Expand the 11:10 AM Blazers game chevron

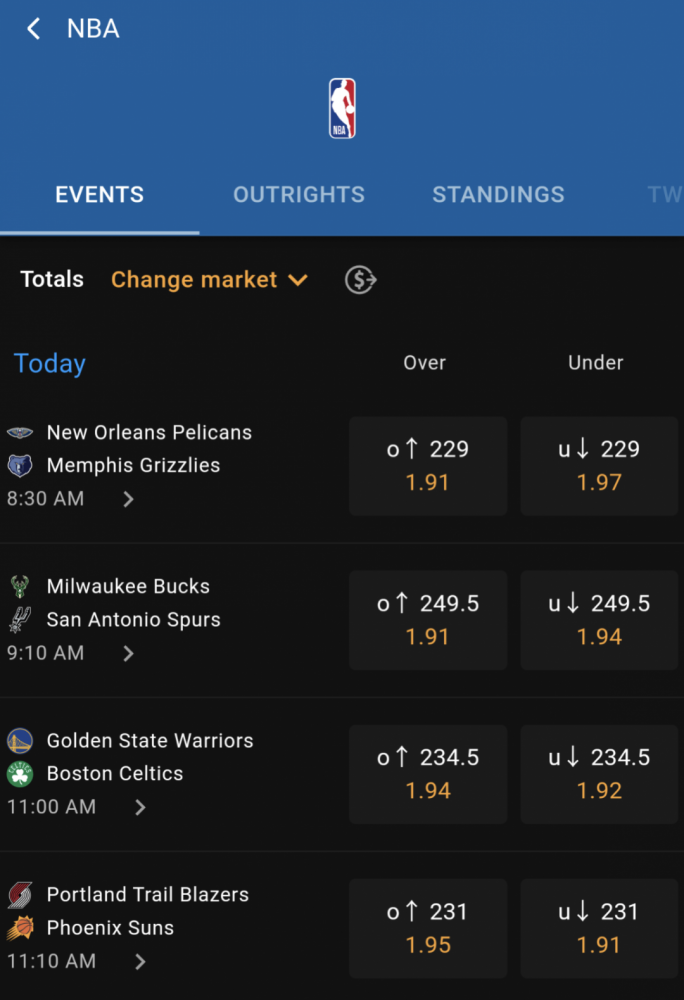pyautogui.click(x=140, y=962)
